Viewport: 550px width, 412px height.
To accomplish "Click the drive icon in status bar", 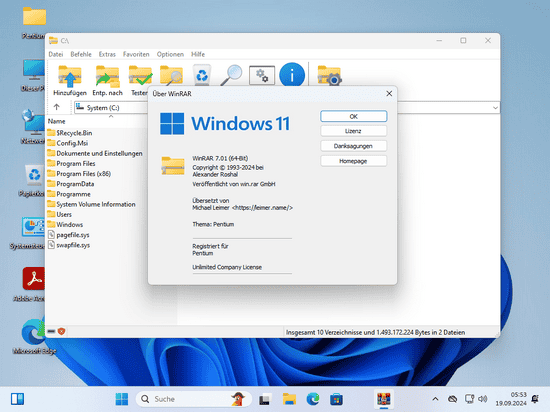I will coord(51,331).
